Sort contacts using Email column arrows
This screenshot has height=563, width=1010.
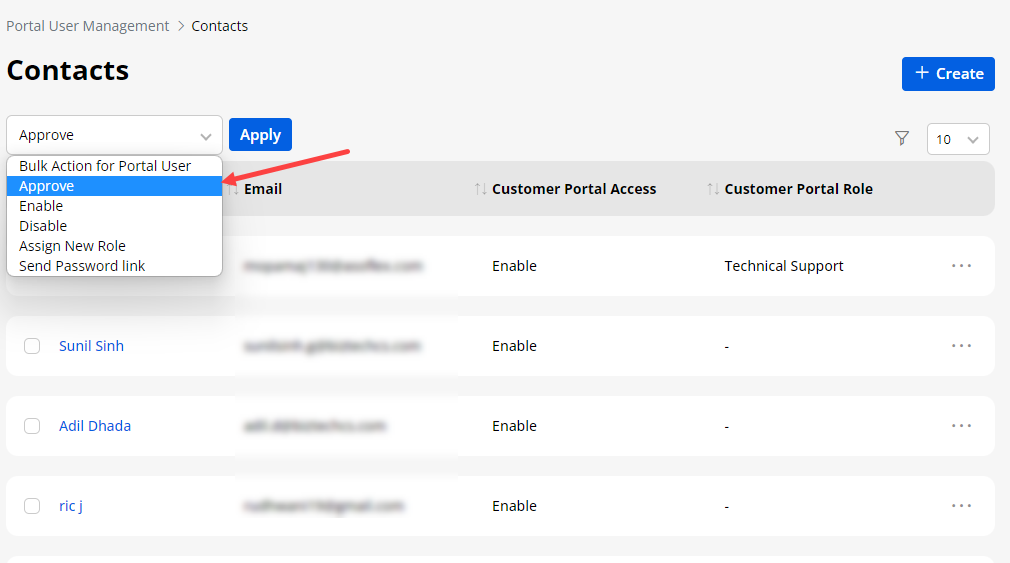[234, 189]
